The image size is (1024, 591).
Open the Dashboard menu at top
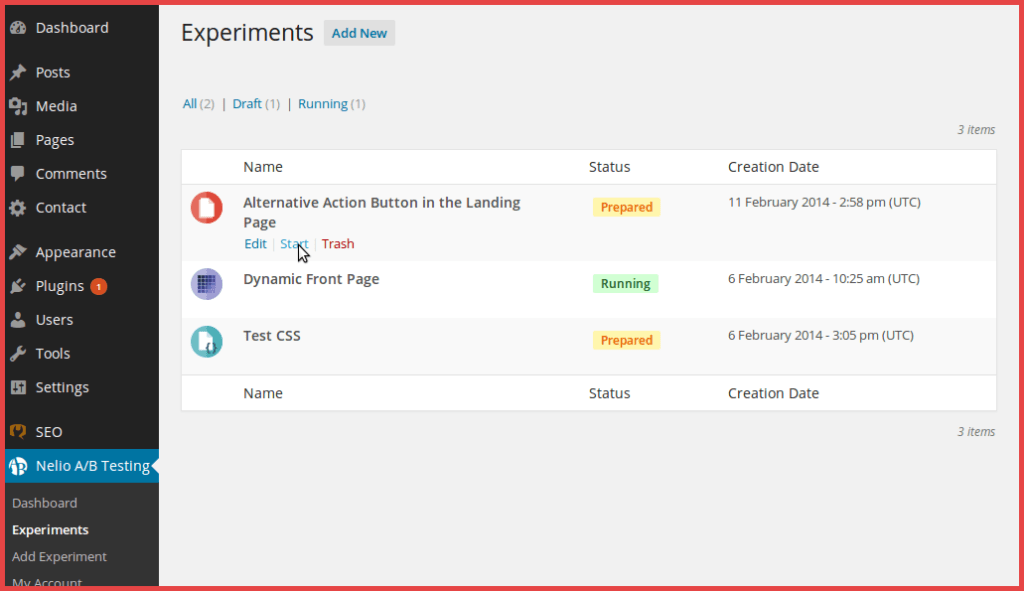pyautogui.click(x=71, y=28)
